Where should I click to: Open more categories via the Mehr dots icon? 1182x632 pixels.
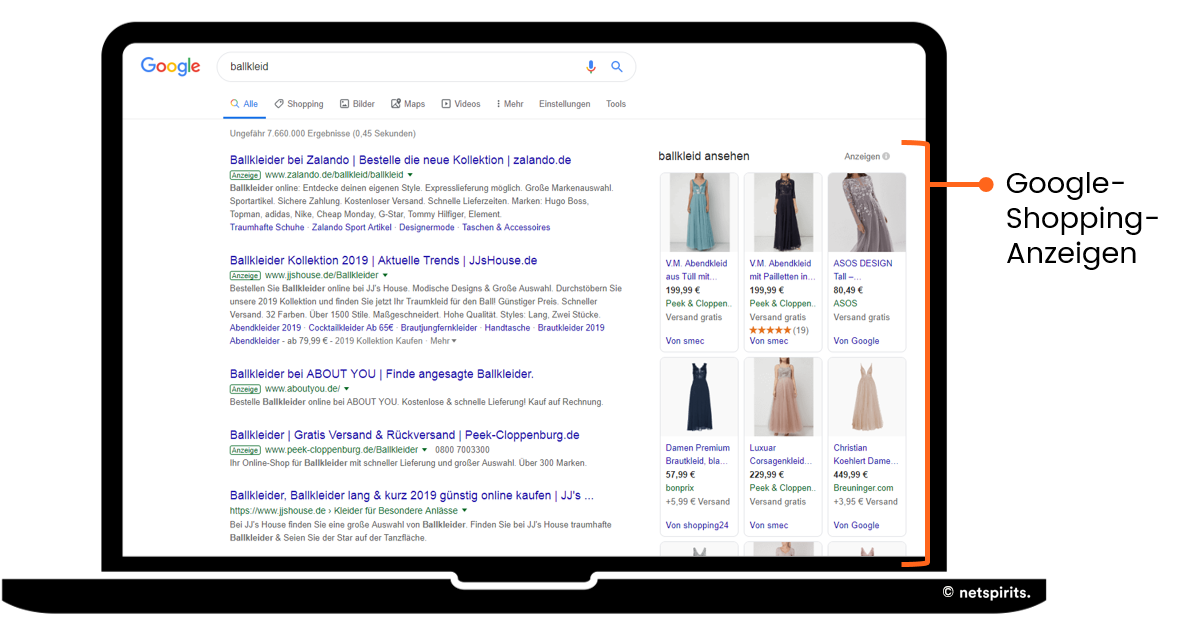click(x=498, y=104)
